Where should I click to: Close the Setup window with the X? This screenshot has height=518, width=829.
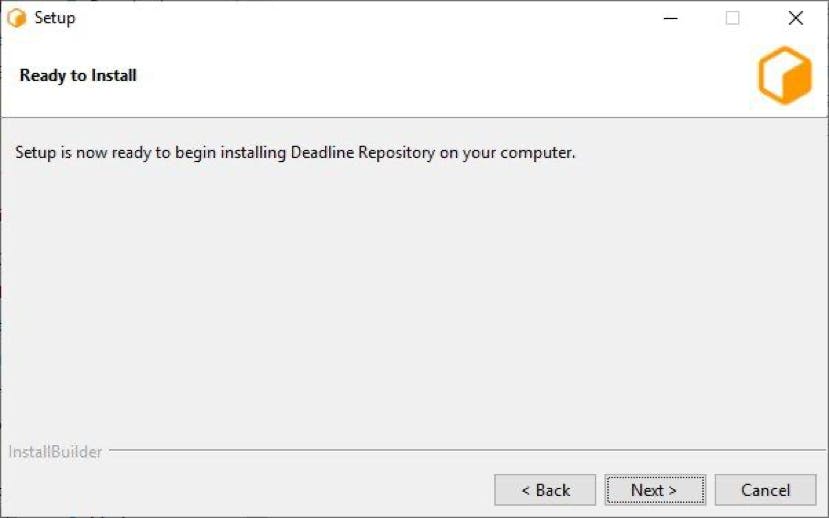point(796,18)
